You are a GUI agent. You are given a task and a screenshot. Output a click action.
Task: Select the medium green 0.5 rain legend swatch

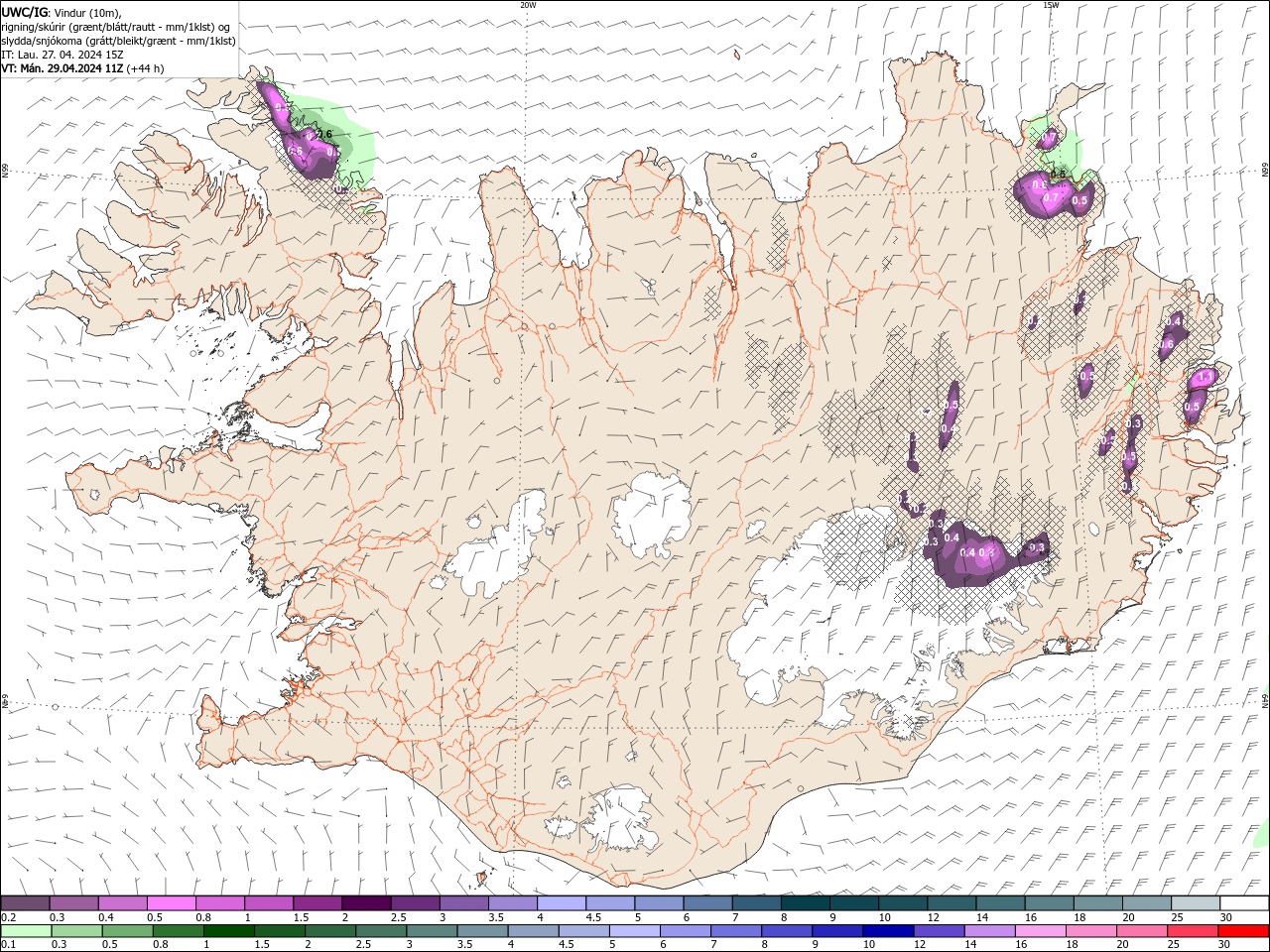pos(127,930)
